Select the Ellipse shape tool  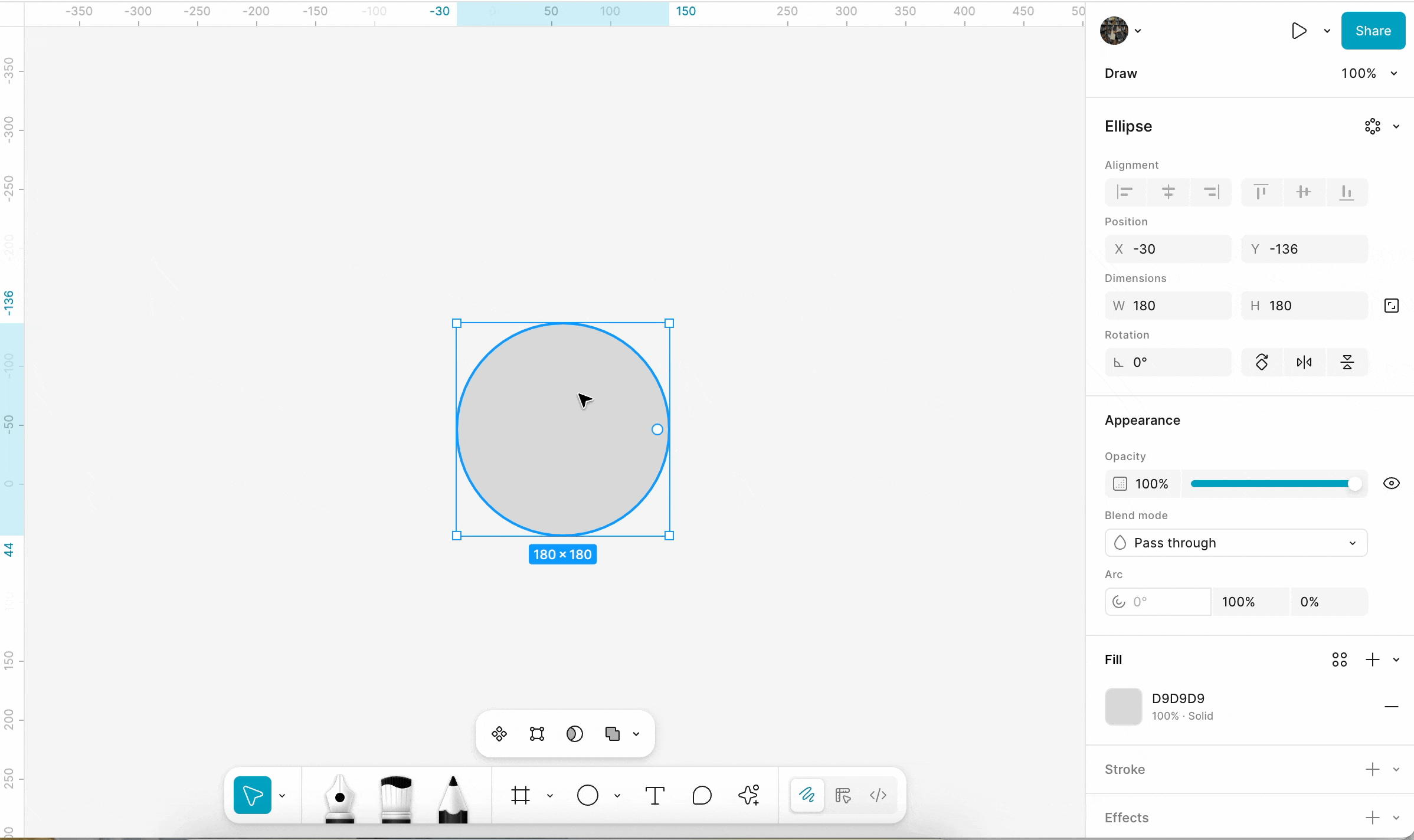tap(588, 795)
